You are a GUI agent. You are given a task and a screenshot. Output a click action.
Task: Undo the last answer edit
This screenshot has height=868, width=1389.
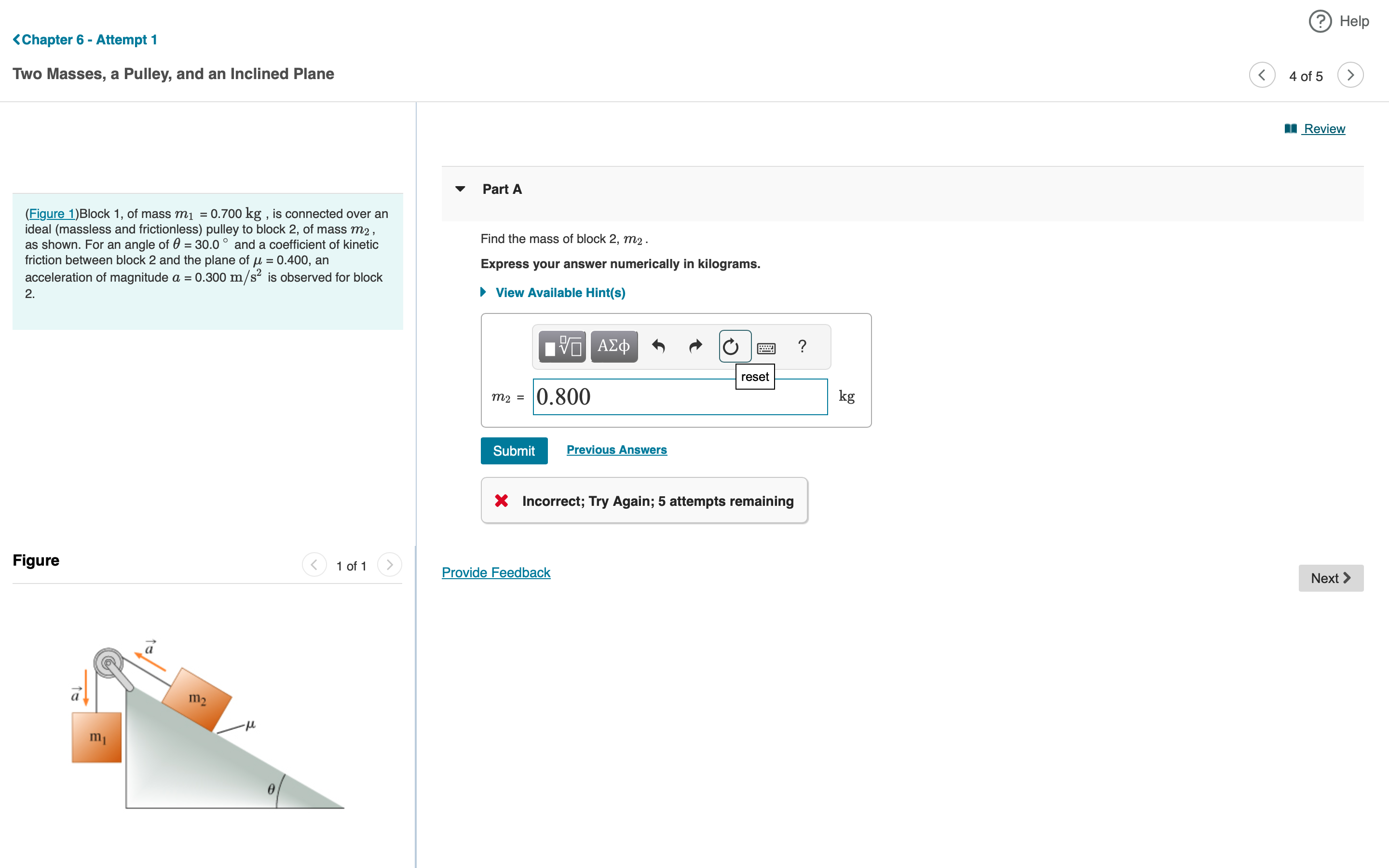coord(659,346)
